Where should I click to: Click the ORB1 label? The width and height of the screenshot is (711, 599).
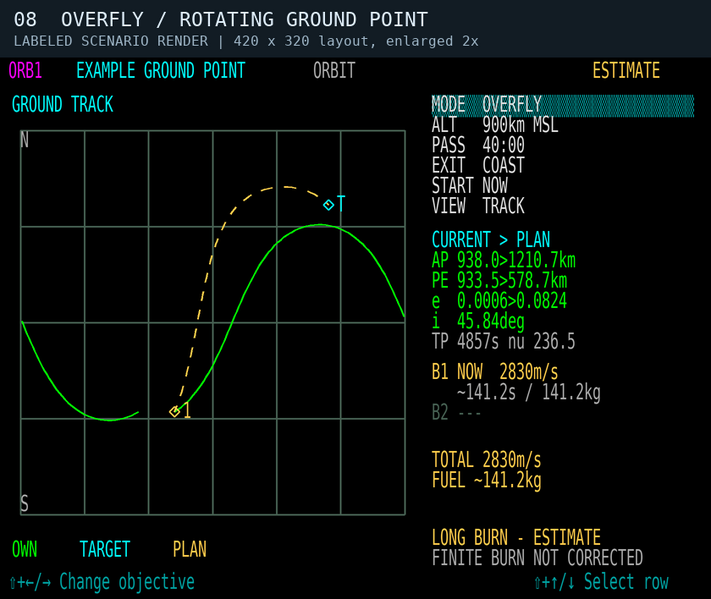click(25, 71)
